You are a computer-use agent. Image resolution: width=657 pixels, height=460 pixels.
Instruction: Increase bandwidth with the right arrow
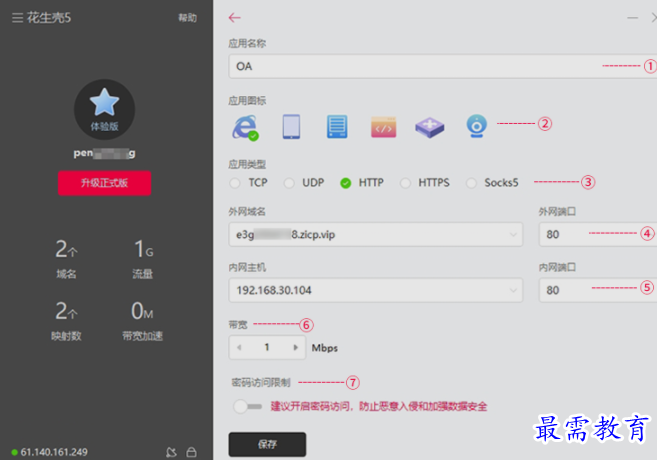point(295,347)
